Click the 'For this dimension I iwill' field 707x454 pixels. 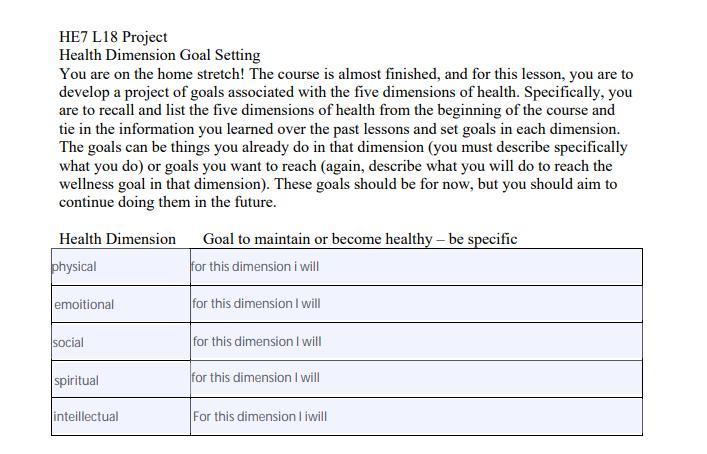tap(415, 416)
